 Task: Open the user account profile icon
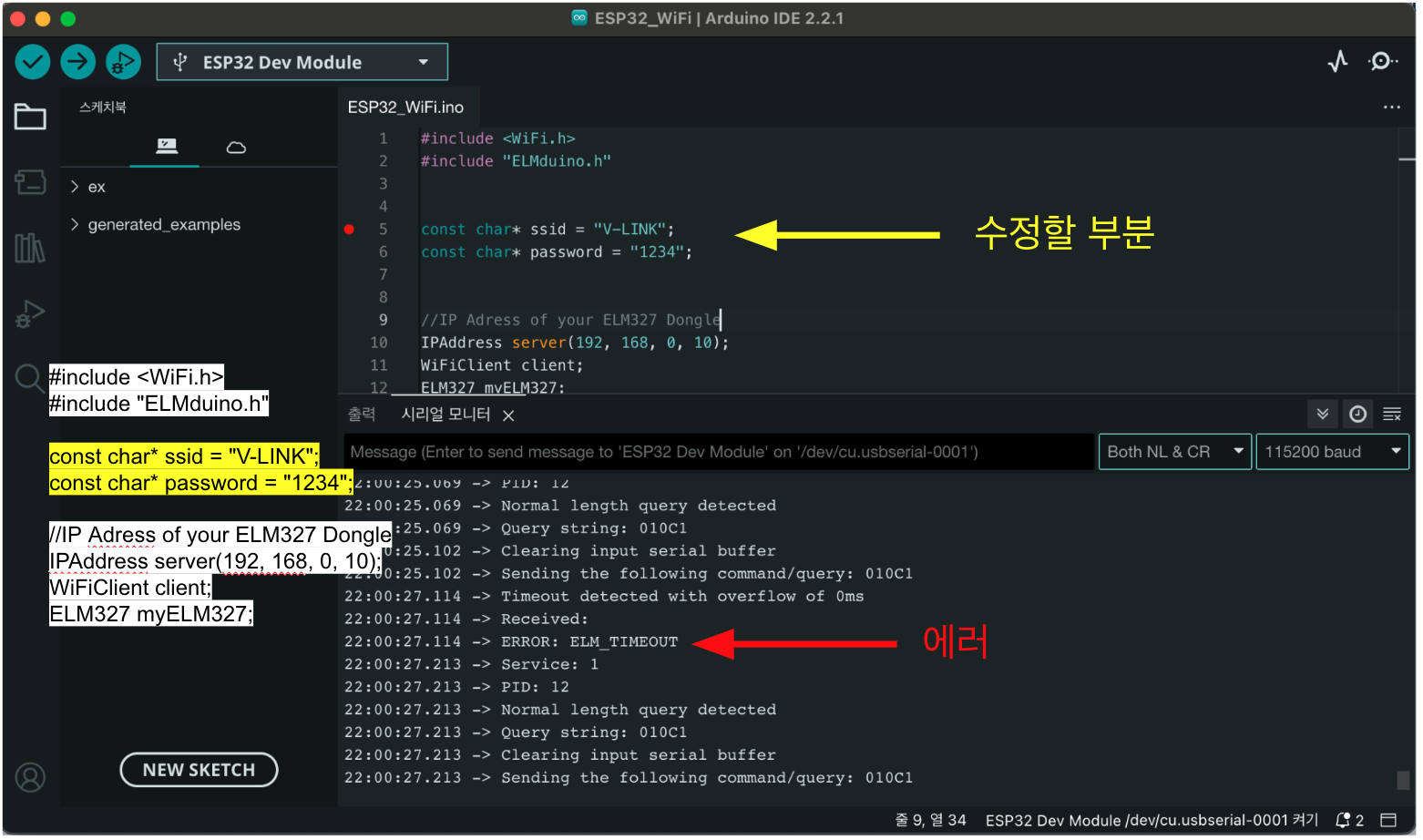pyautogui.click(x=30, y=777)
